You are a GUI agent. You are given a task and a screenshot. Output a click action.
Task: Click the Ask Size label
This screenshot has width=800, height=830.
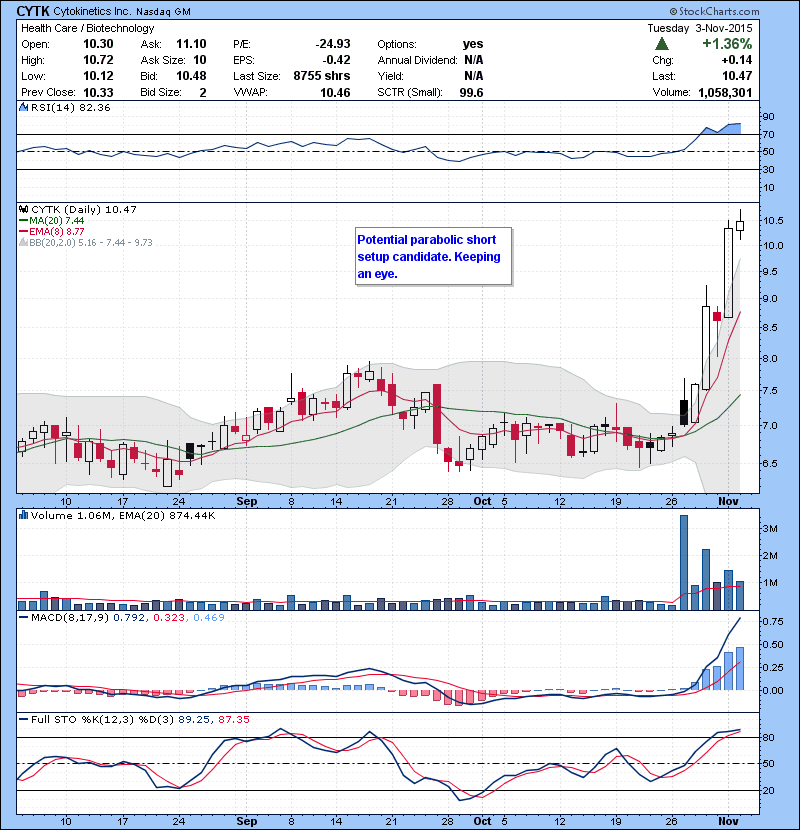(163, 60)
